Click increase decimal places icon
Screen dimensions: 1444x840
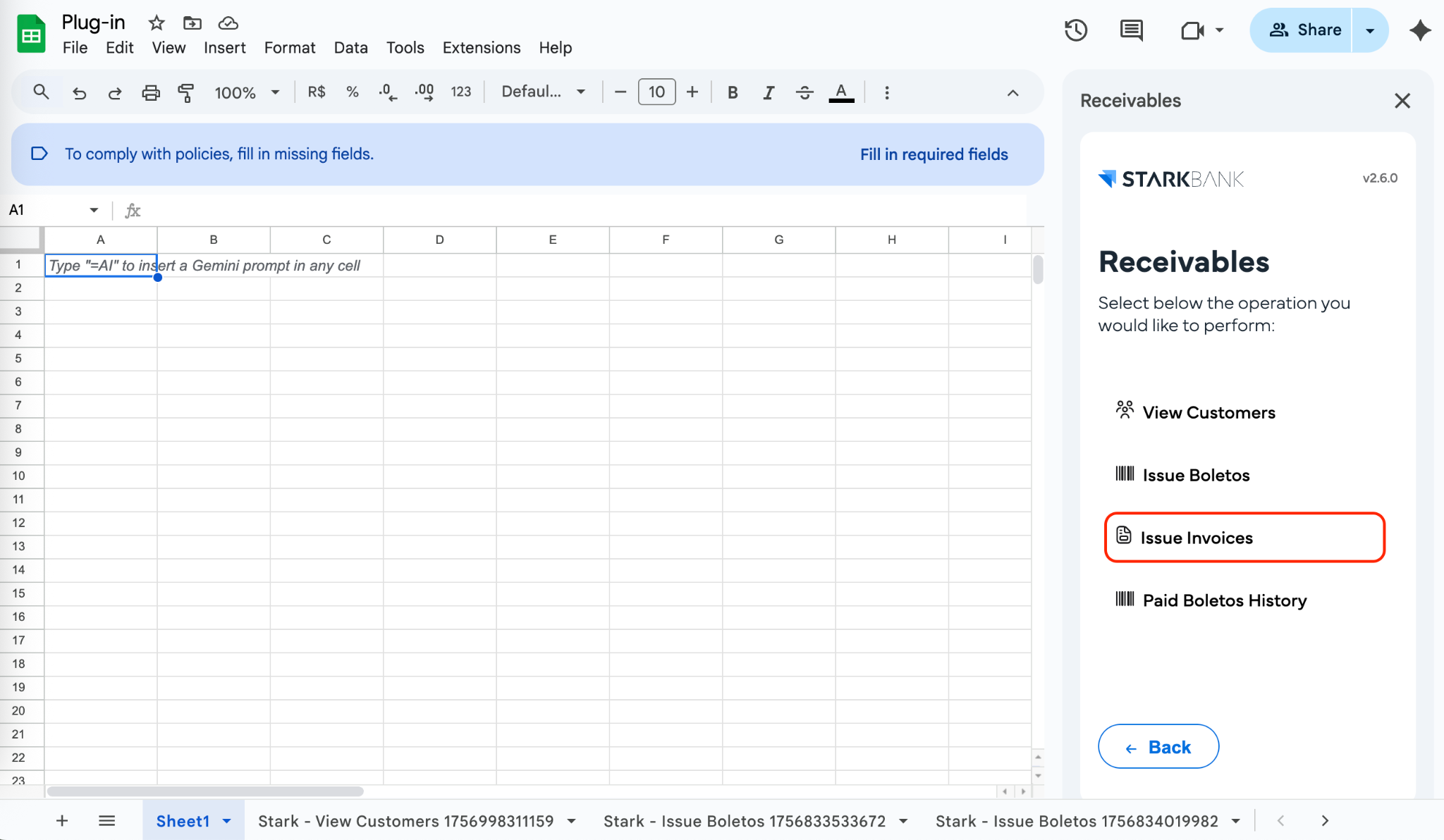tap(424, 92)
